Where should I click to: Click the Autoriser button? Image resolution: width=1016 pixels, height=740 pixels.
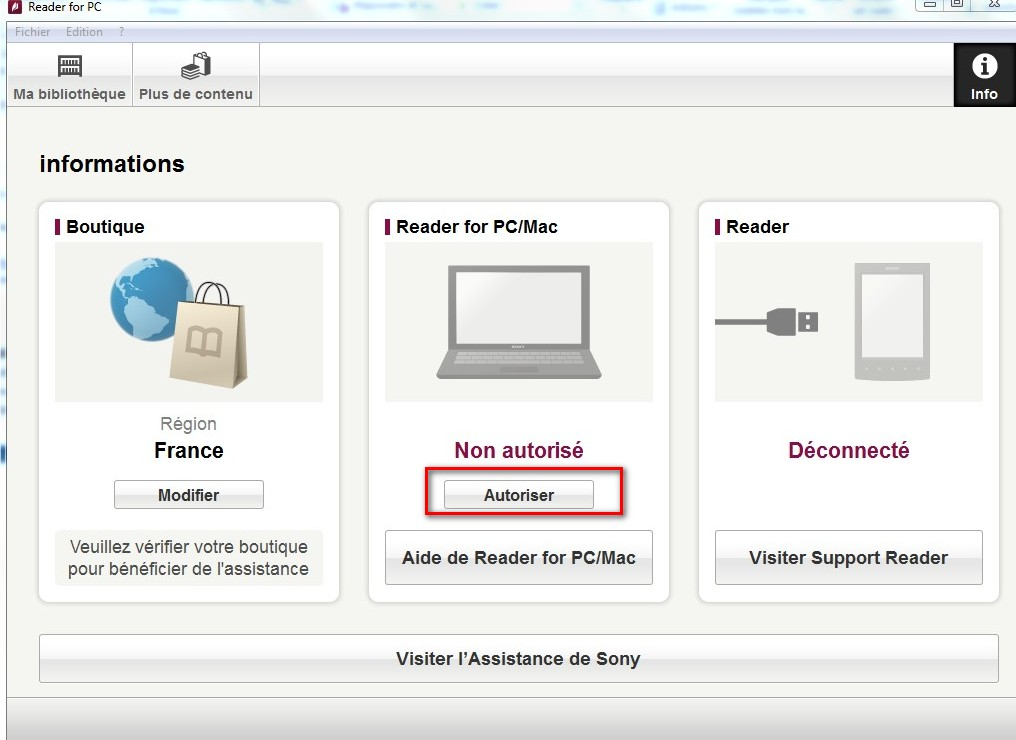point(518,494)
